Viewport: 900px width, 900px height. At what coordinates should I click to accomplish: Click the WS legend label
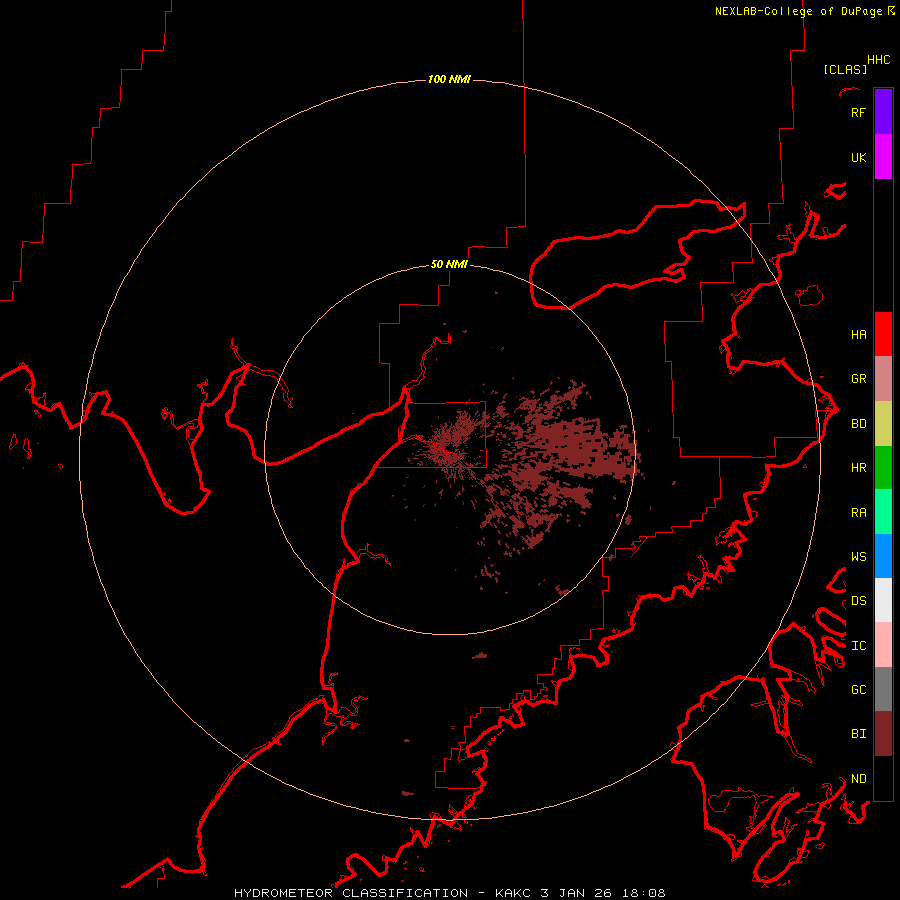click(858, 556)
